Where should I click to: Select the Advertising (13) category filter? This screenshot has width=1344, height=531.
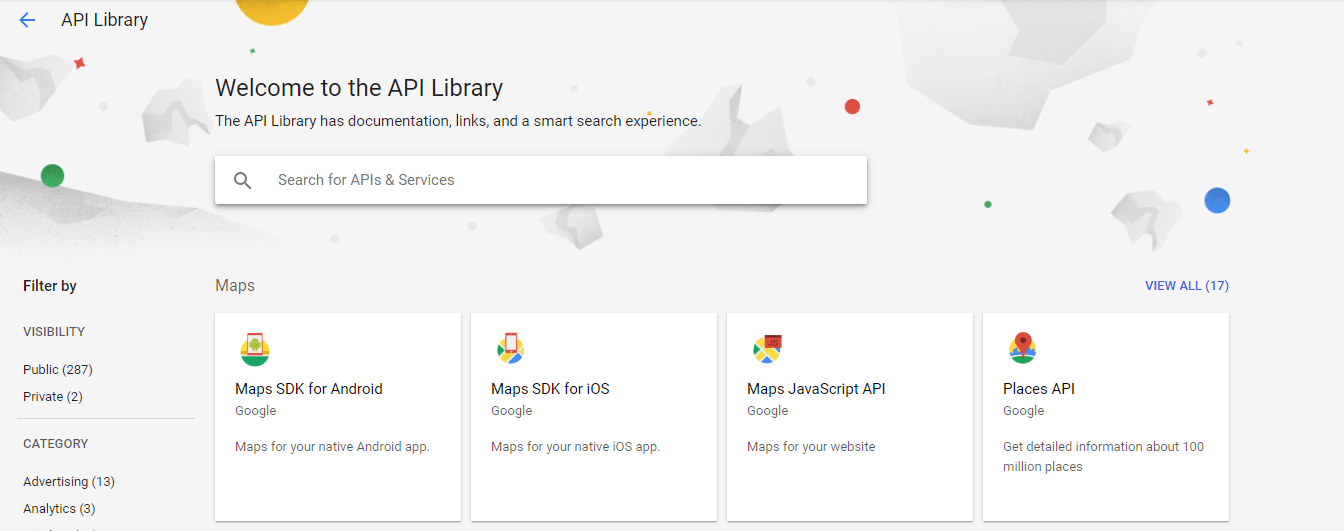click(69, 482)
